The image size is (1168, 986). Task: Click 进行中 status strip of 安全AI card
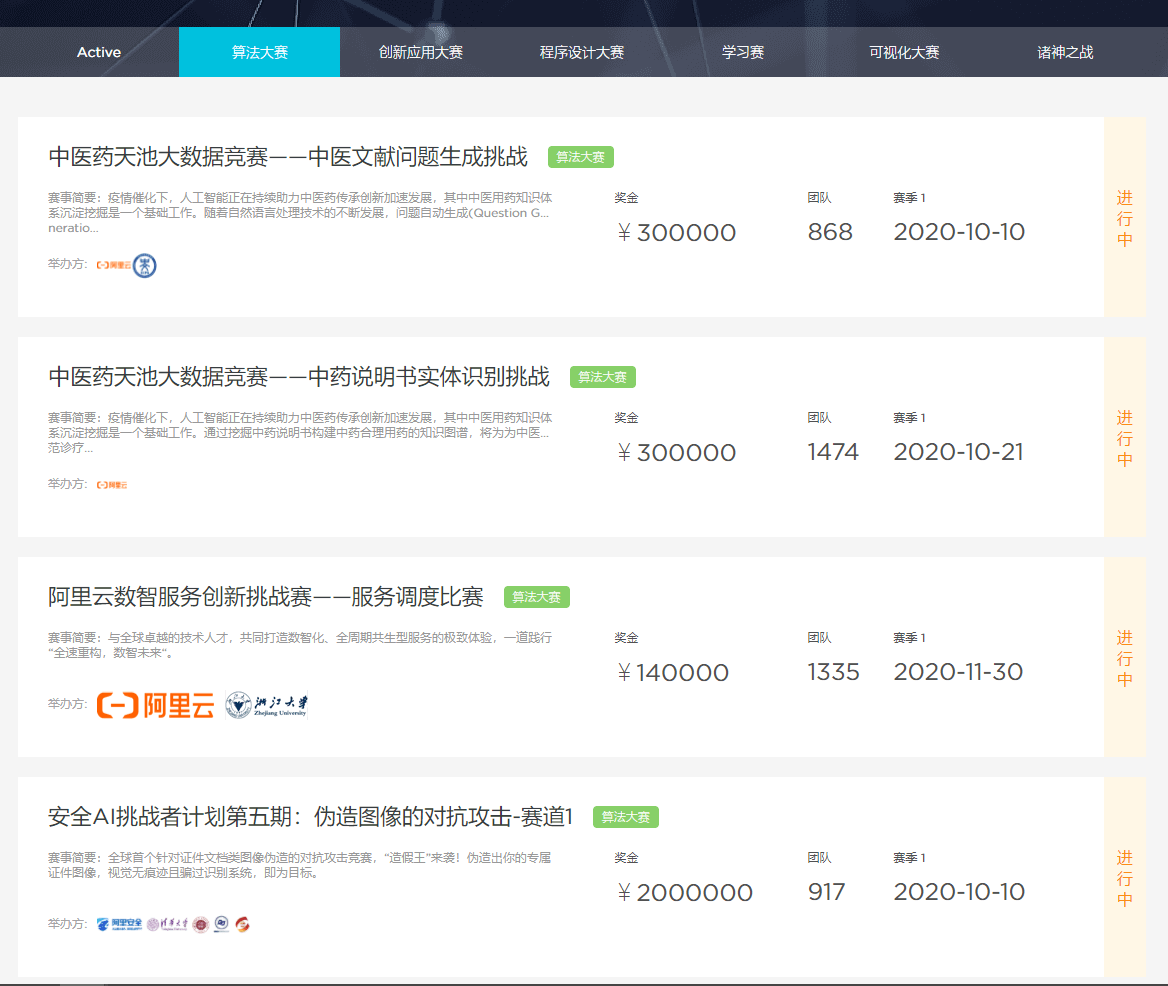[1125, 877]
